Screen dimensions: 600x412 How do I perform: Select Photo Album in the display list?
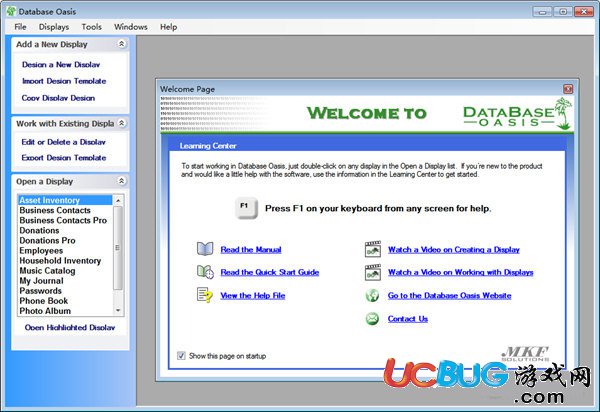tap(65, 311)
